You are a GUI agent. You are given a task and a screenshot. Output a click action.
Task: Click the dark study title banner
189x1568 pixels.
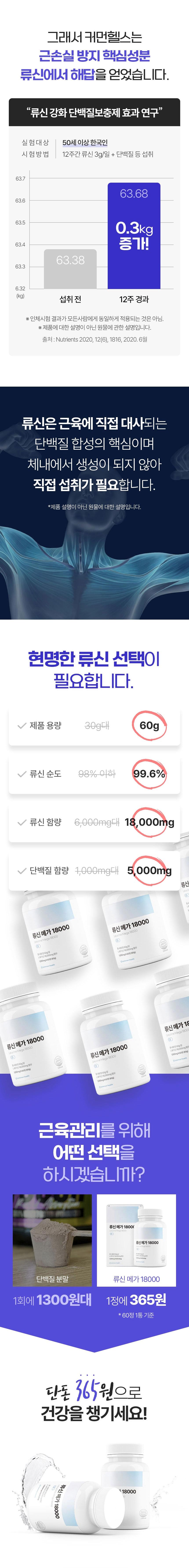click(x=94, y=113)
